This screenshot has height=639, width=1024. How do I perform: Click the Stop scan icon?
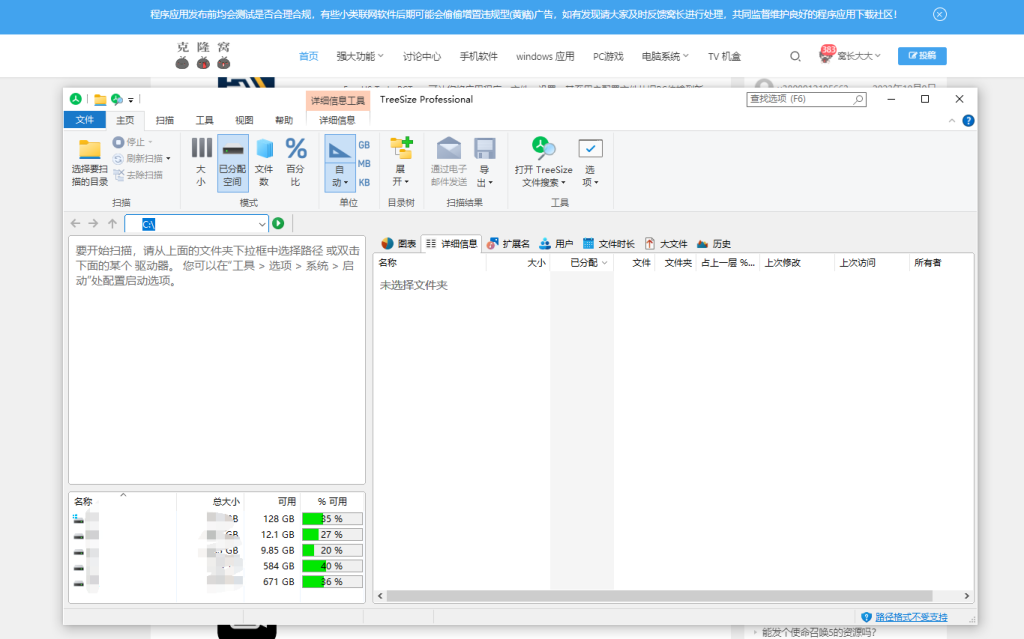[x=118, y=142]
